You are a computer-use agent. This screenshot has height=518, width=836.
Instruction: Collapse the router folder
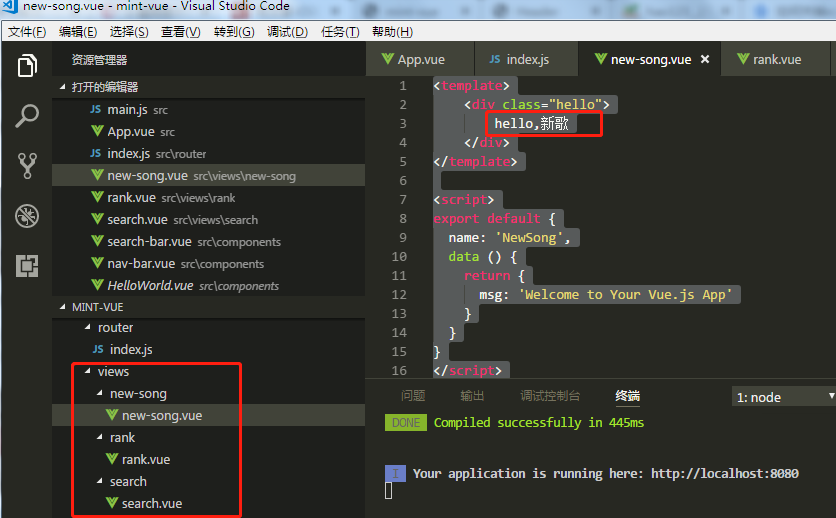88,327
